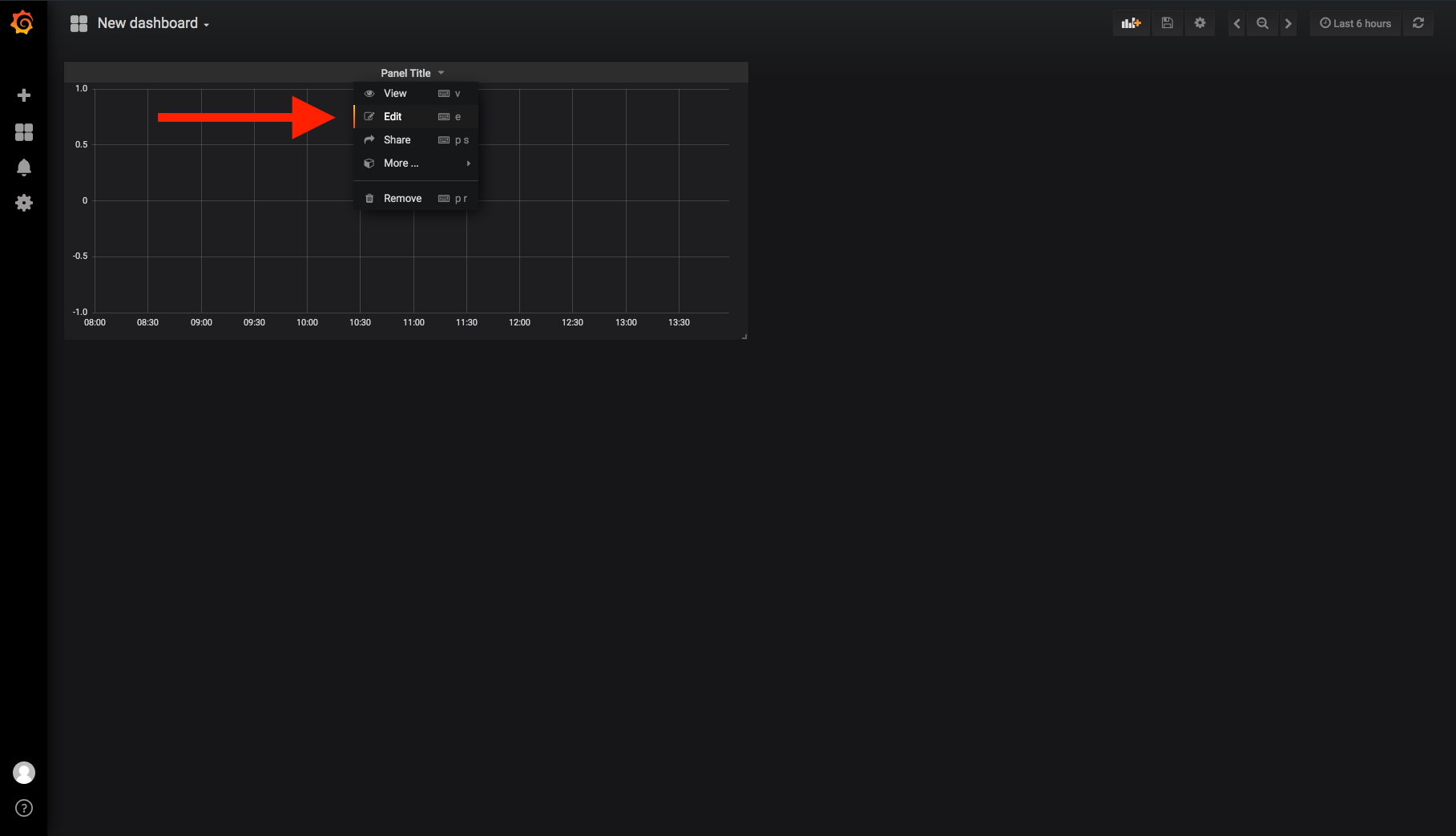Zoom out the time range
Viewport: 1456px width, 836px height.
1262,23
